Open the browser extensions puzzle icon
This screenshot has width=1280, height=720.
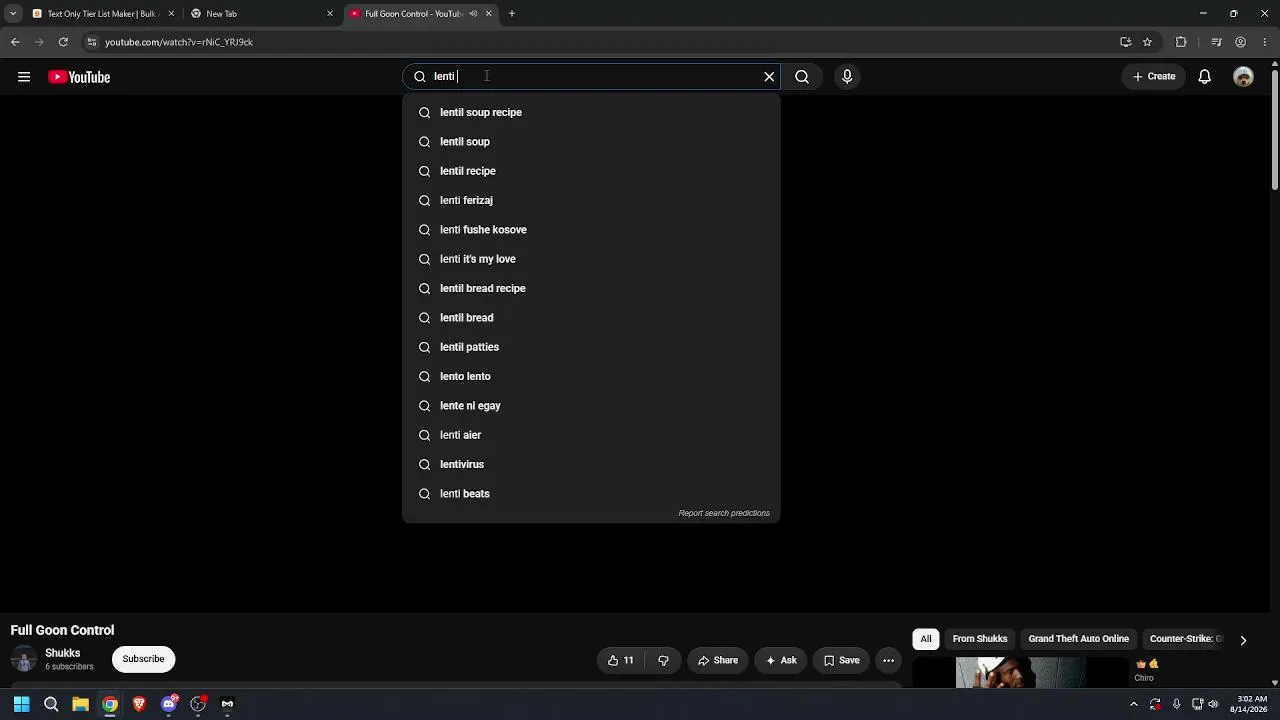(x=1181, y=42)
